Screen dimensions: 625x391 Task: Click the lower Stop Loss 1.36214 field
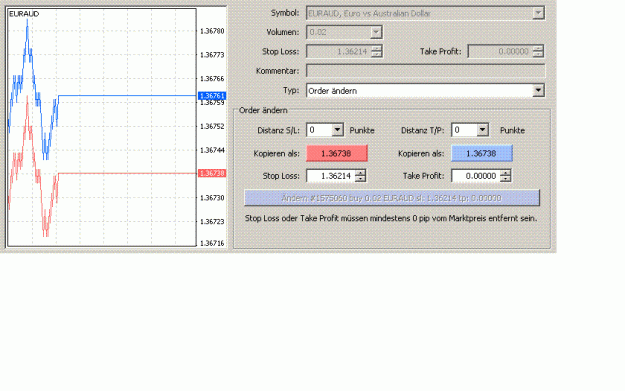click(330, 176)
